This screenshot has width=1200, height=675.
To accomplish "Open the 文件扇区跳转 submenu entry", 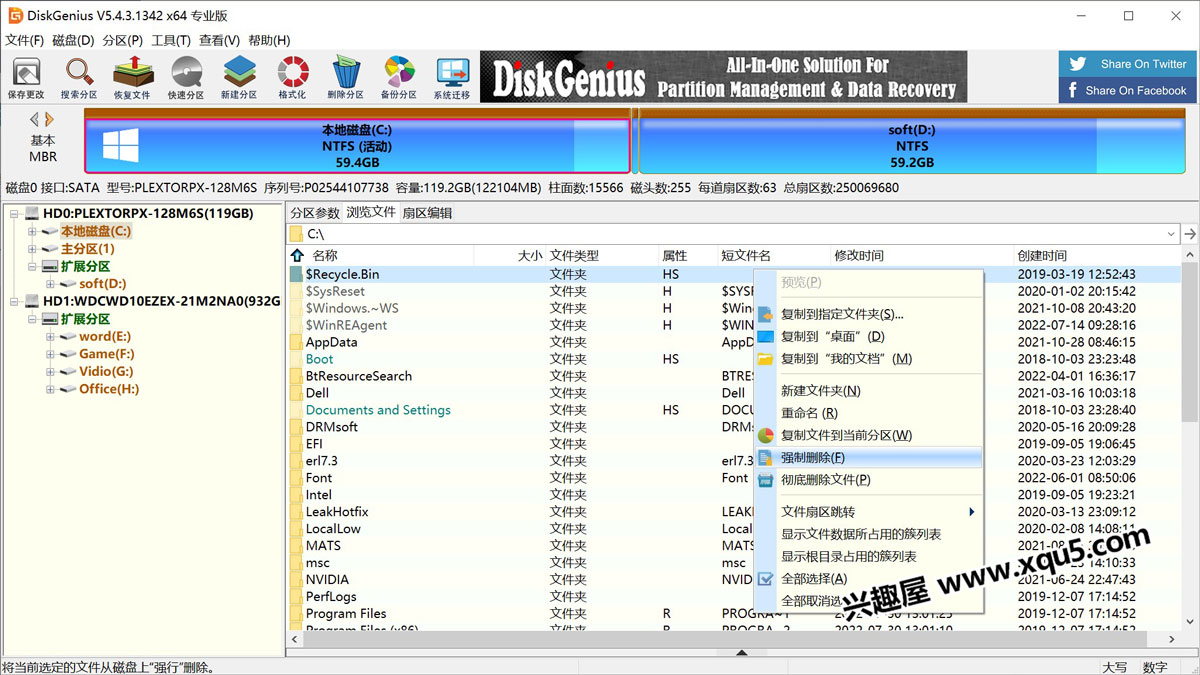I will coord(868,512).
